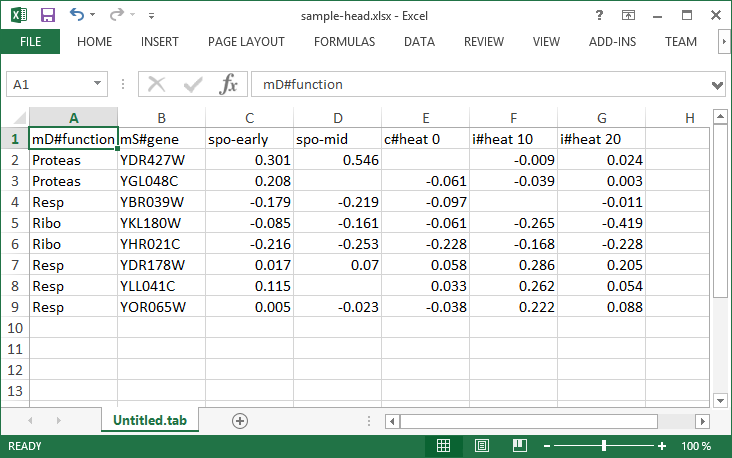
Task: Switch to Page Layout view
Action: (482, 446)
